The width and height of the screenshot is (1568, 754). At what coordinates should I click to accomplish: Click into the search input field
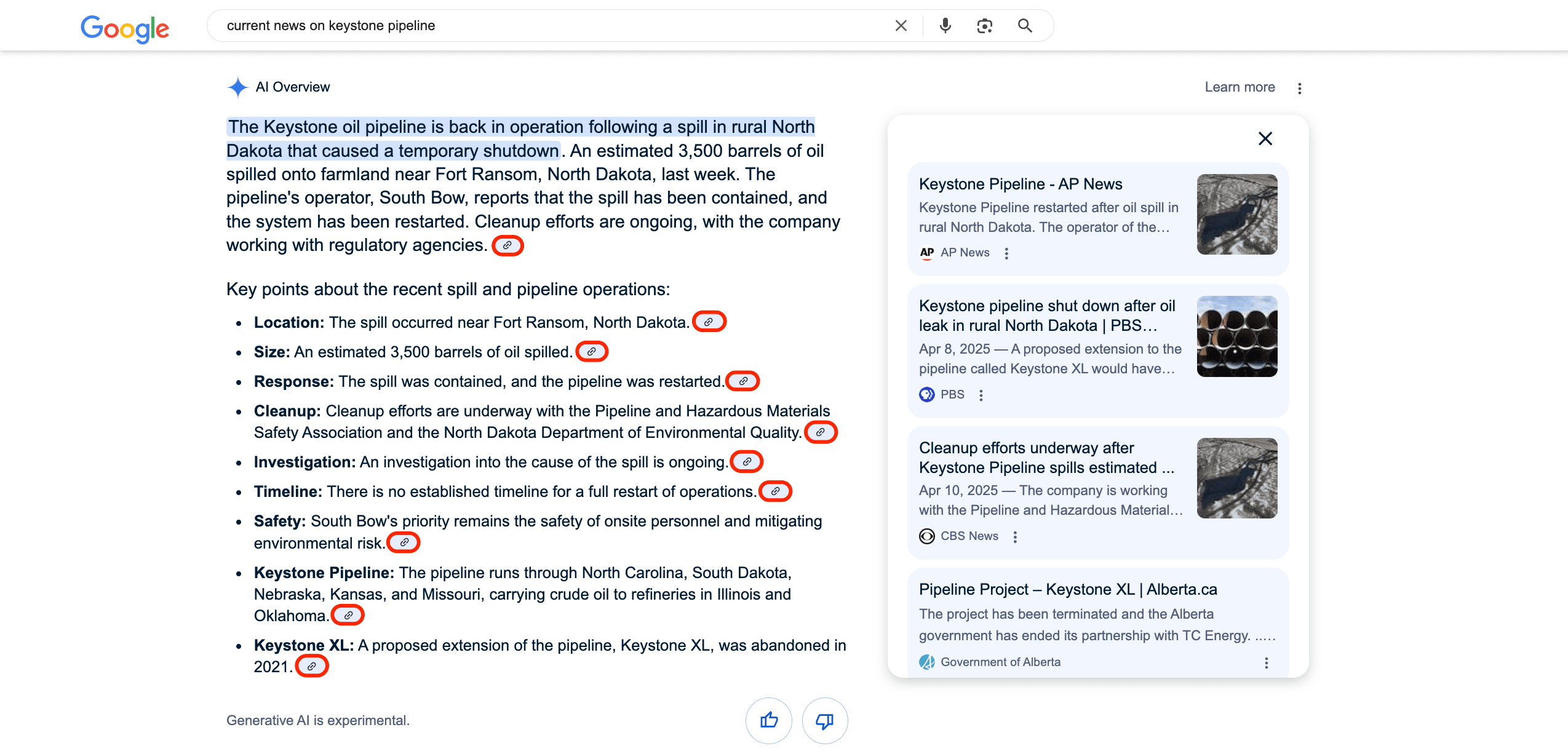[x=554, y=26]
